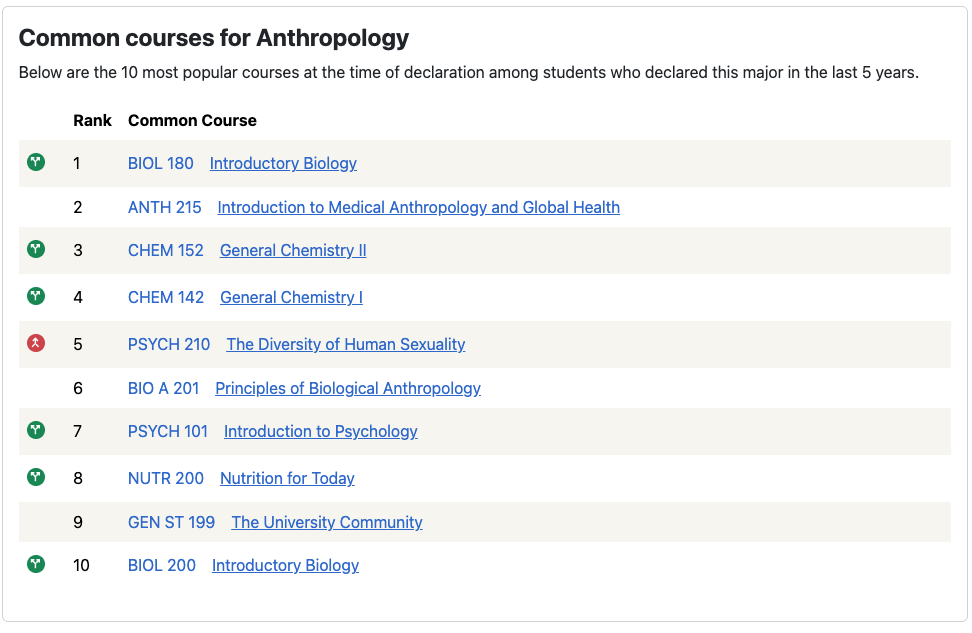Image resolution: width=972 pixels, height=633 pixels.
Task: Open Introduction to Medical Anthropology and Global Health
Action: click(x=418, y=207)
